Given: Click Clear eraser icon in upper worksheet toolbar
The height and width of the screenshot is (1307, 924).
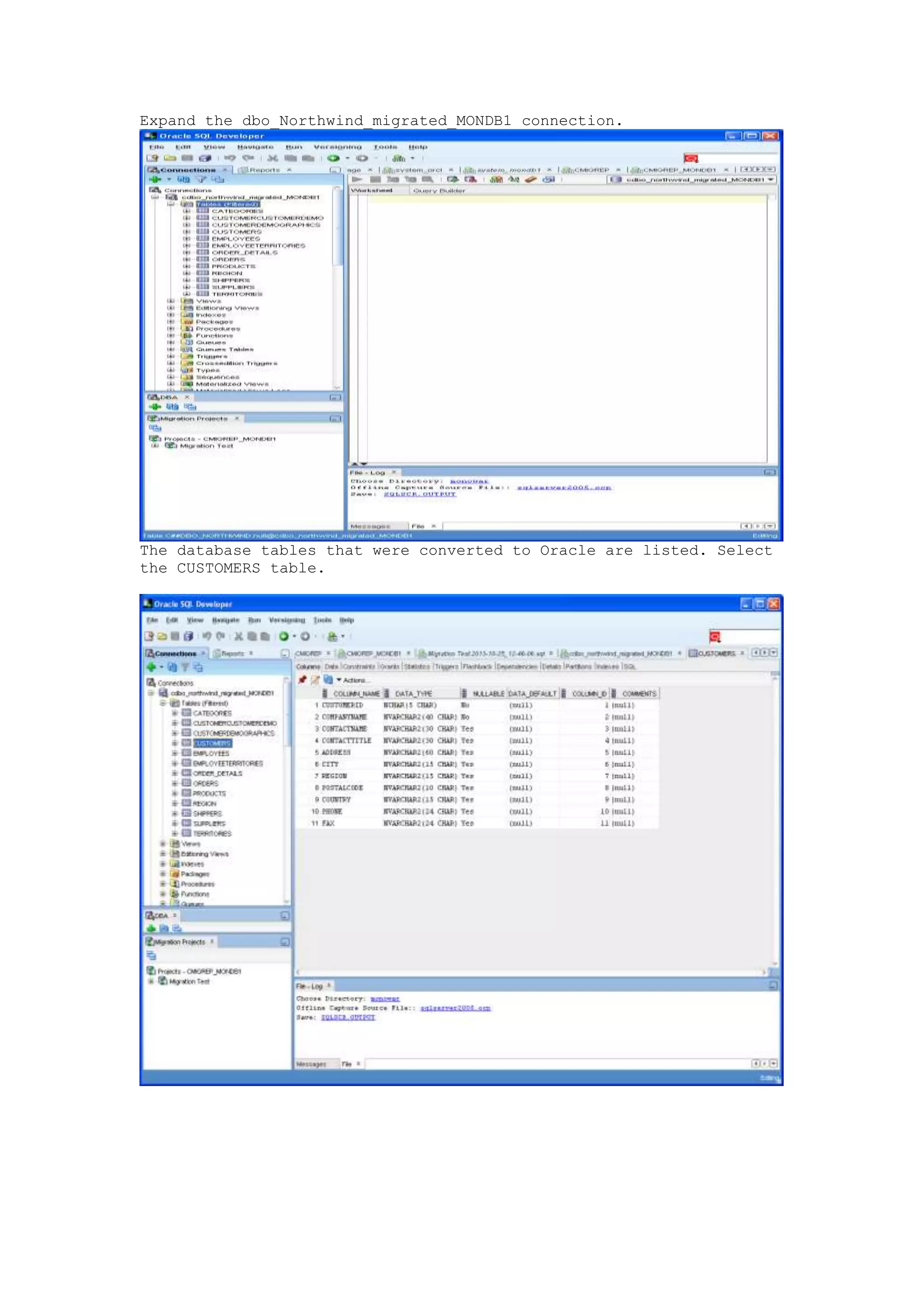Looking at the screenshot, I should point(531,179).
